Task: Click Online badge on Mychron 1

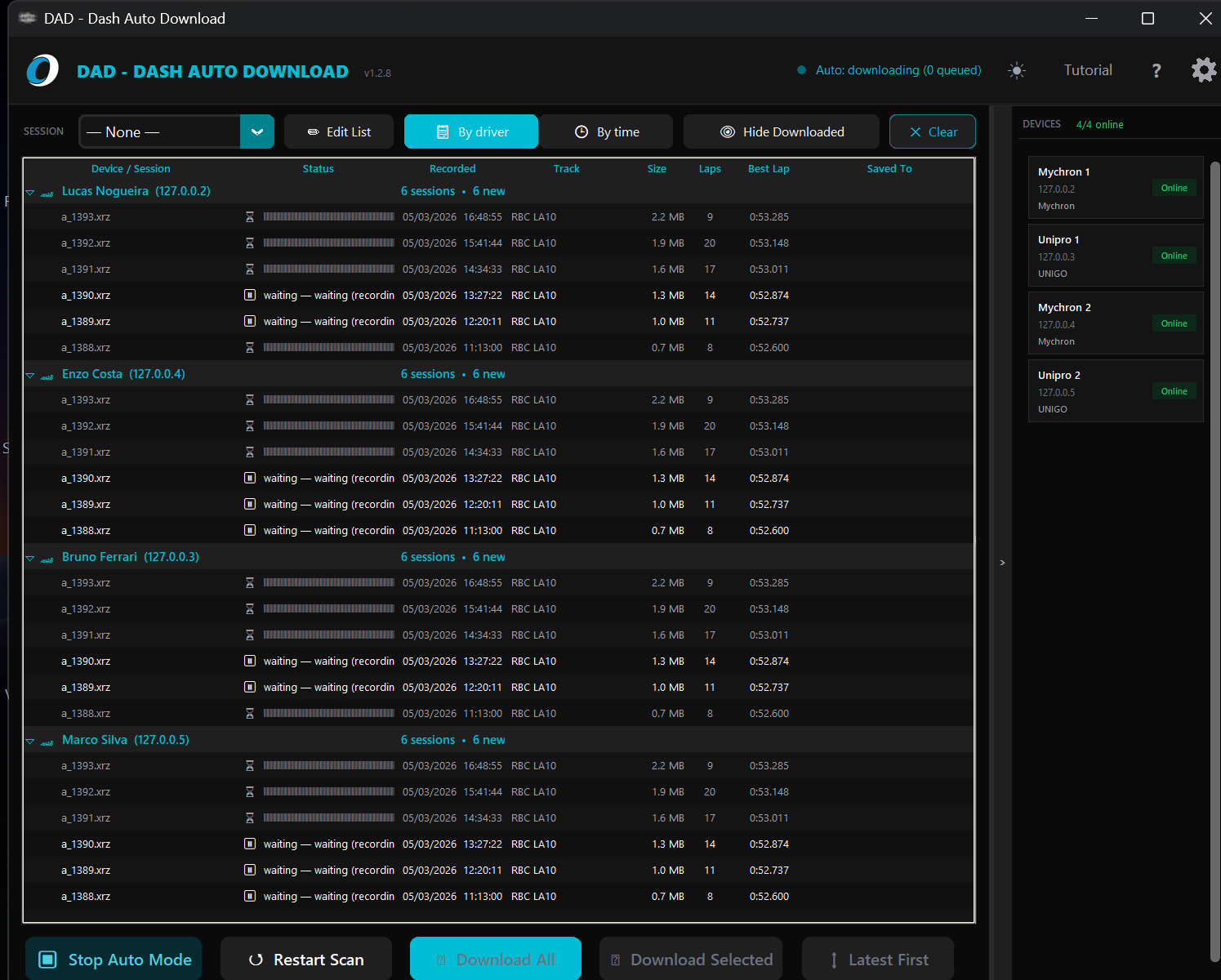Action: tap(1174, 188)
